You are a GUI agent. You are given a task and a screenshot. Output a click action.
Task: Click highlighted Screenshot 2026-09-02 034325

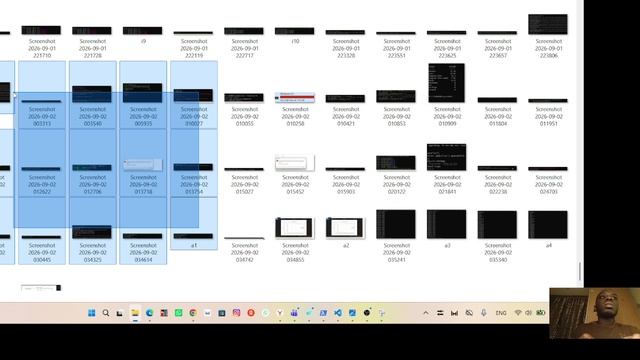click(x=93, y=231)
